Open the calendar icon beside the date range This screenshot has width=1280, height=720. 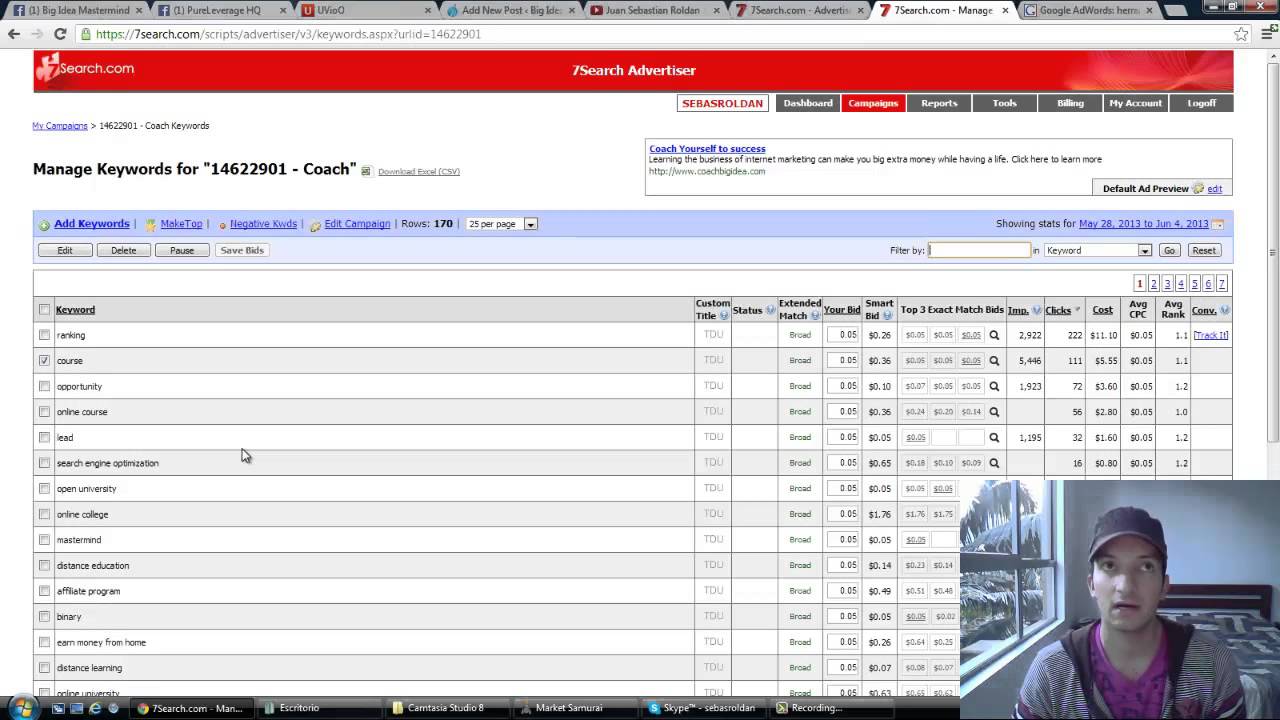(x=1217, y=224)
